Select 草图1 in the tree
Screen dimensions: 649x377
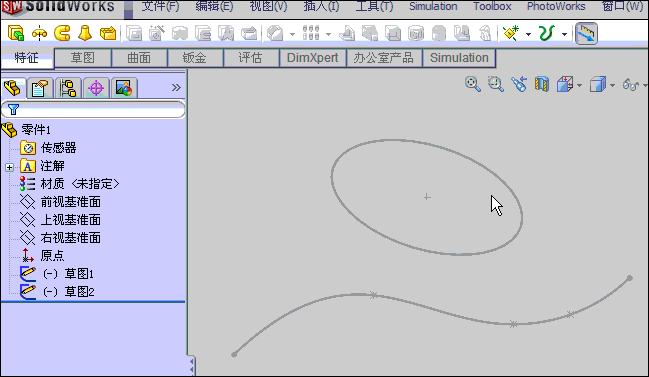tap(69, 274)
